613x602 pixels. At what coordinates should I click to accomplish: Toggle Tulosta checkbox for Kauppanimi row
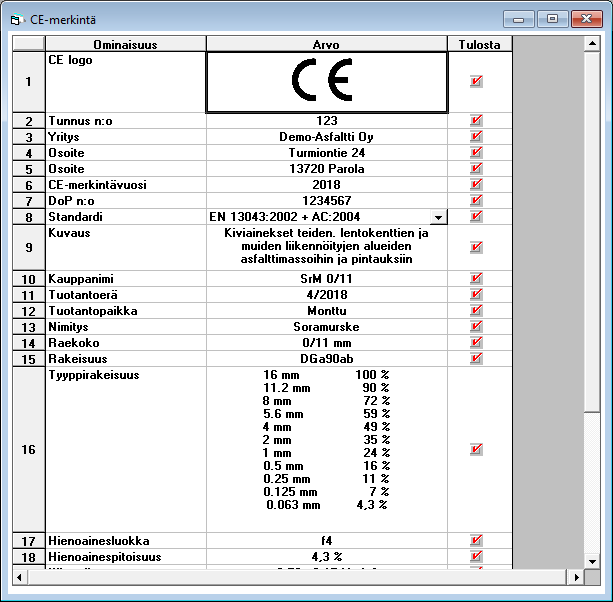pos(476,279)
